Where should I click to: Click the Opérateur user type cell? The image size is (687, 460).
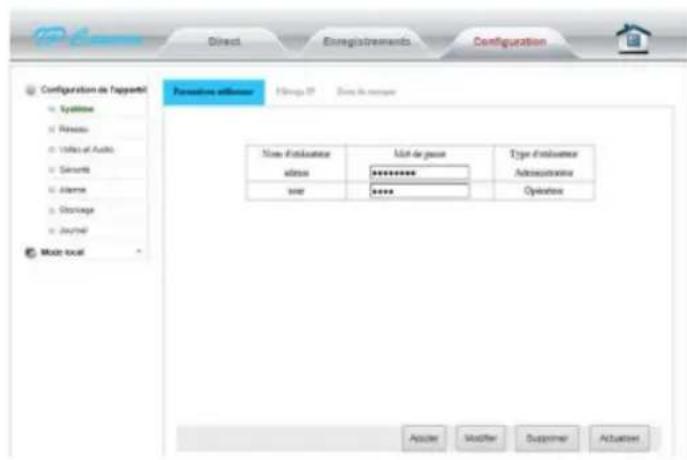544,191
